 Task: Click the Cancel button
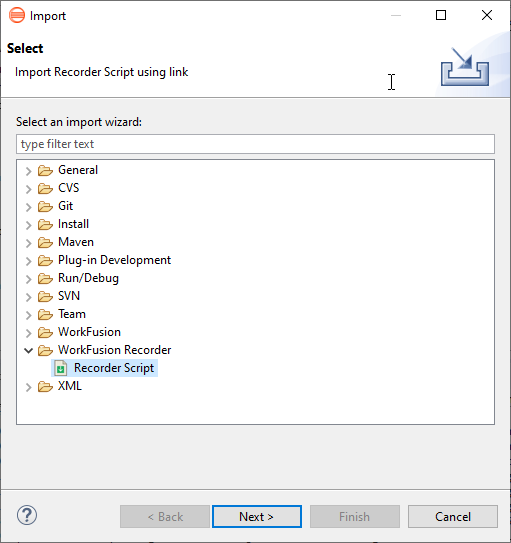click(453, 517)
